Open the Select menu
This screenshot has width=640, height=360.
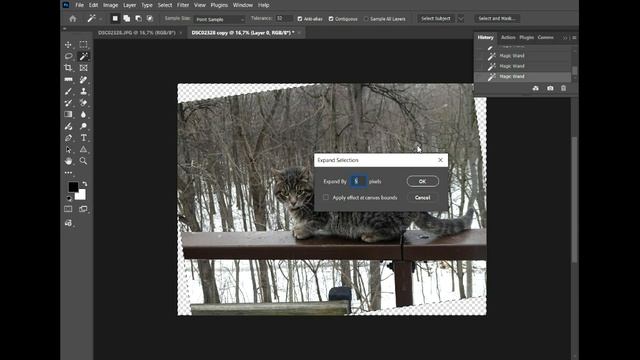(x=165, y=5)
